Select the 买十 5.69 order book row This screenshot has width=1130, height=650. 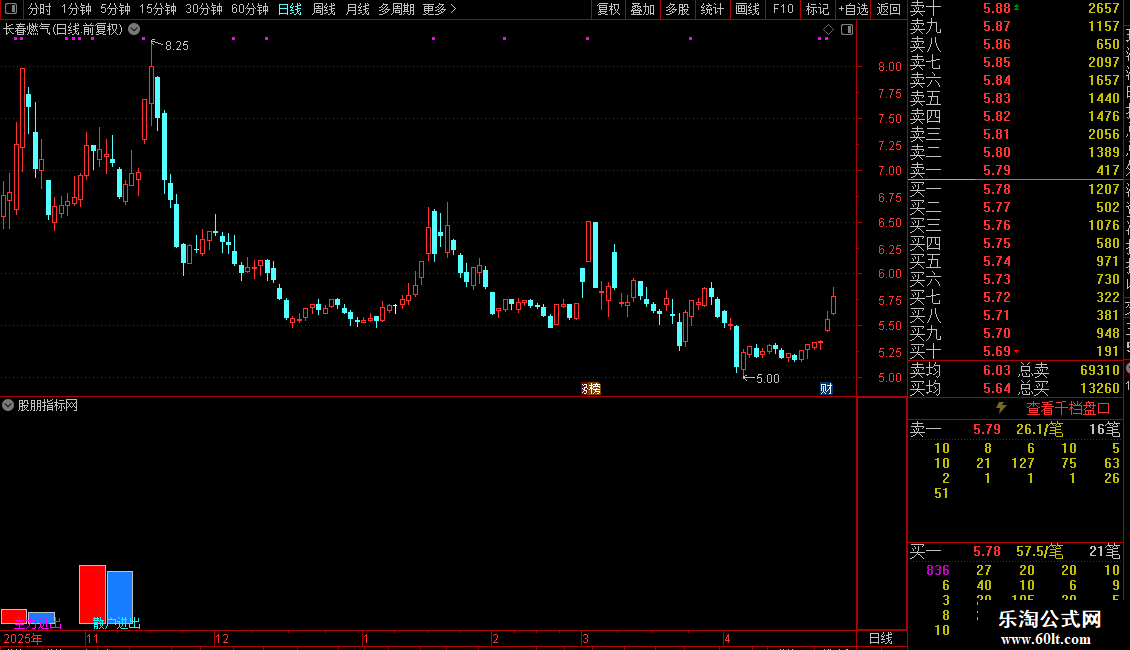point(1015,351)
